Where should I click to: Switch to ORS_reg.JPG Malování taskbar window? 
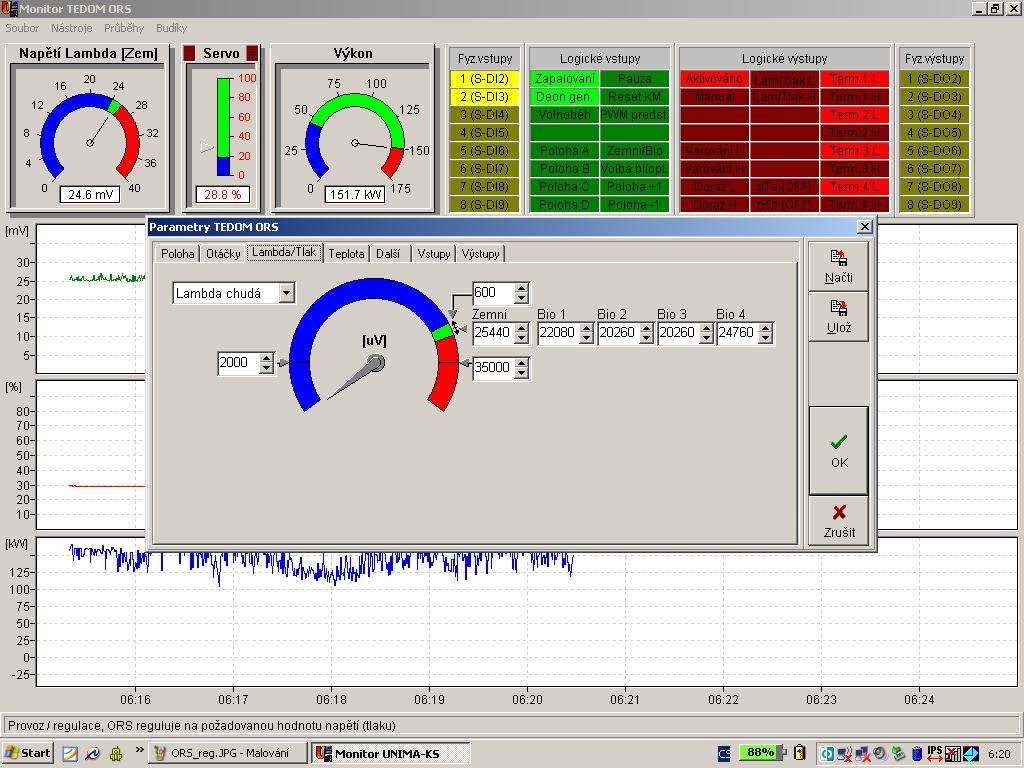pyautogui.click(x=228, y=753)
